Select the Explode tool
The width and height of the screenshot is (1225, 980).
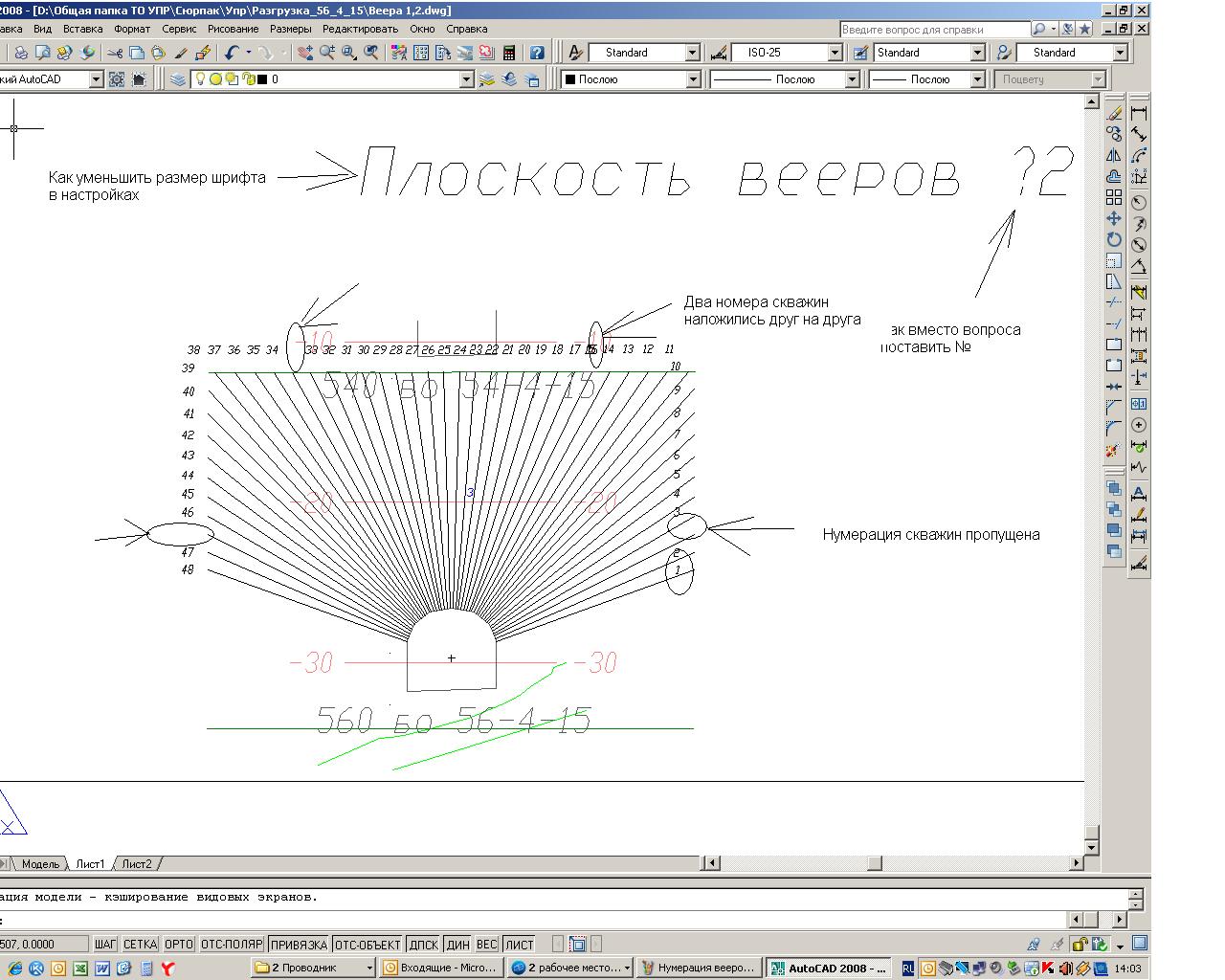pos(1114,450)
